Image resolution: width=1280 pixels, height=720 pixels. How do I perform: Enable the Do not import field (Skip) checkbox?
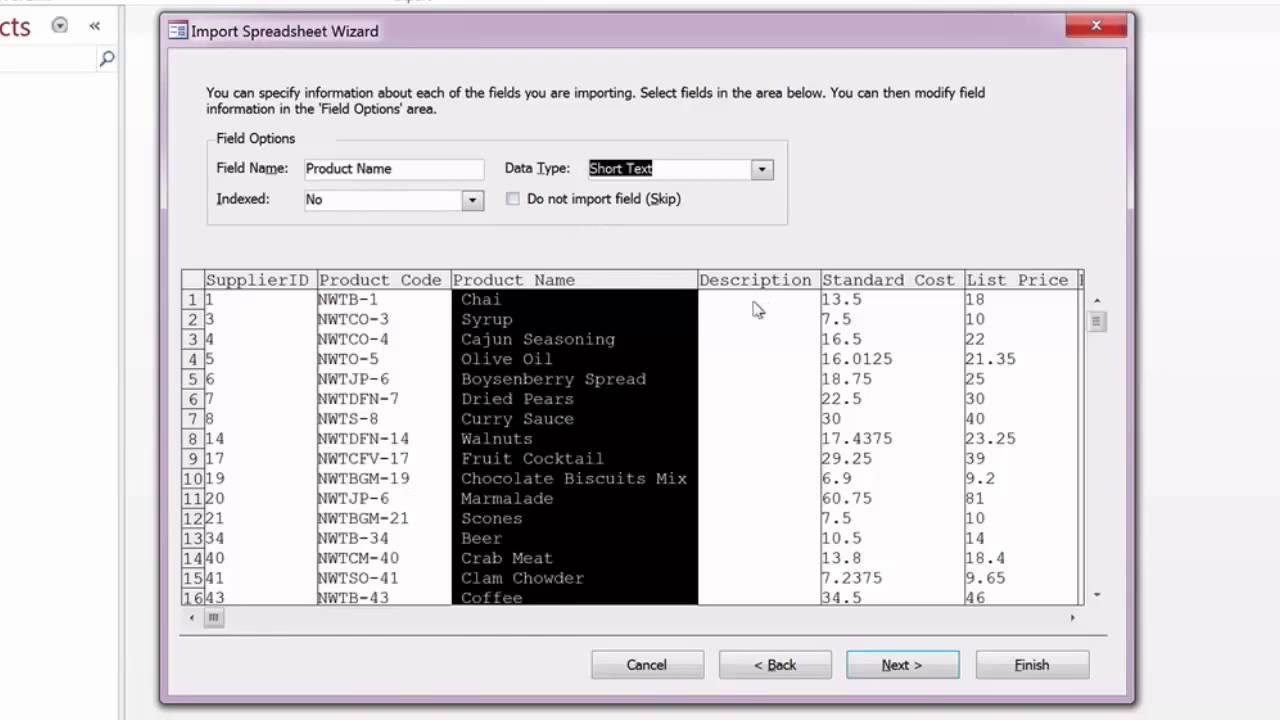(513, 199)
